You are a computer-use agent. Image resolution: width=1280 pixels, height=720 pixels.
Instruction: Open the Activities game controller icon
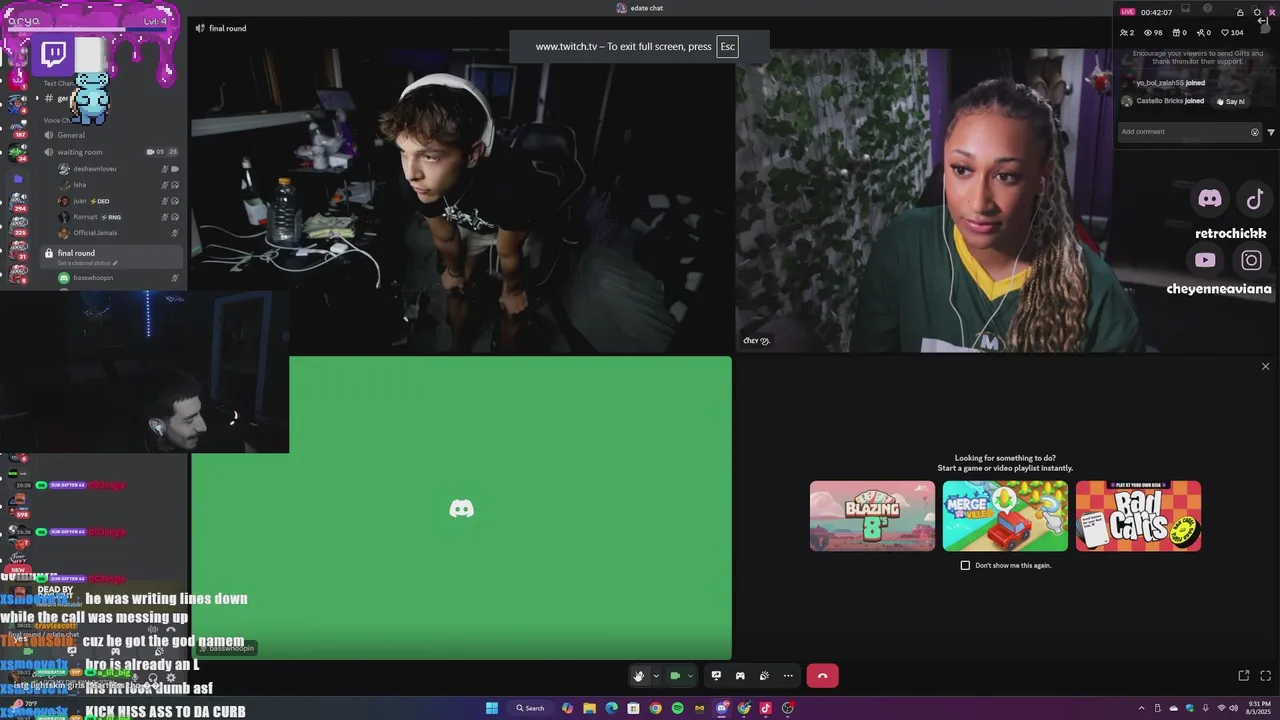(x=740, y=676)
